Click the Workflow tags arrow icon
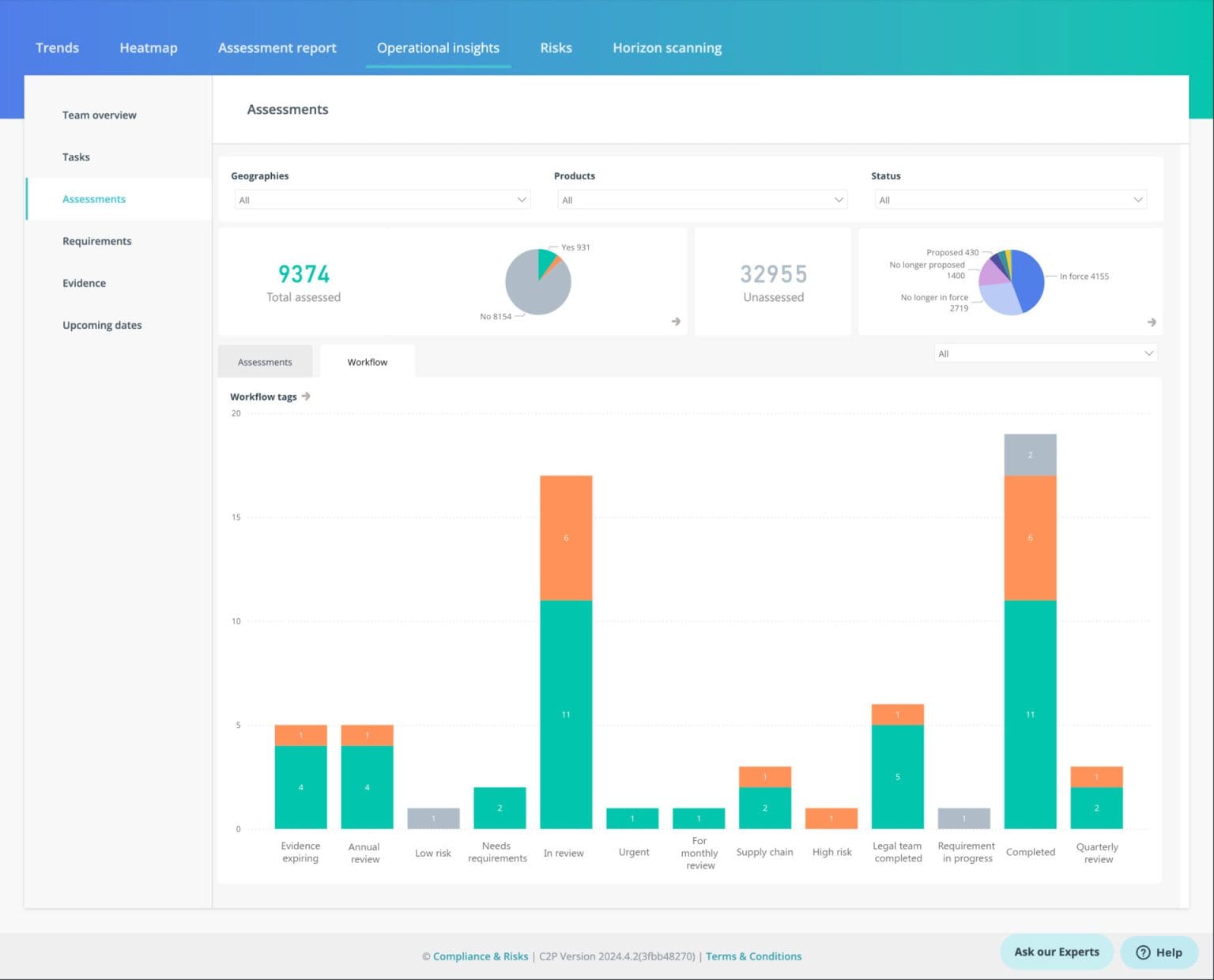Image resolution: width=1214 pixels, height=980 pixels. (x=307, y=396)
